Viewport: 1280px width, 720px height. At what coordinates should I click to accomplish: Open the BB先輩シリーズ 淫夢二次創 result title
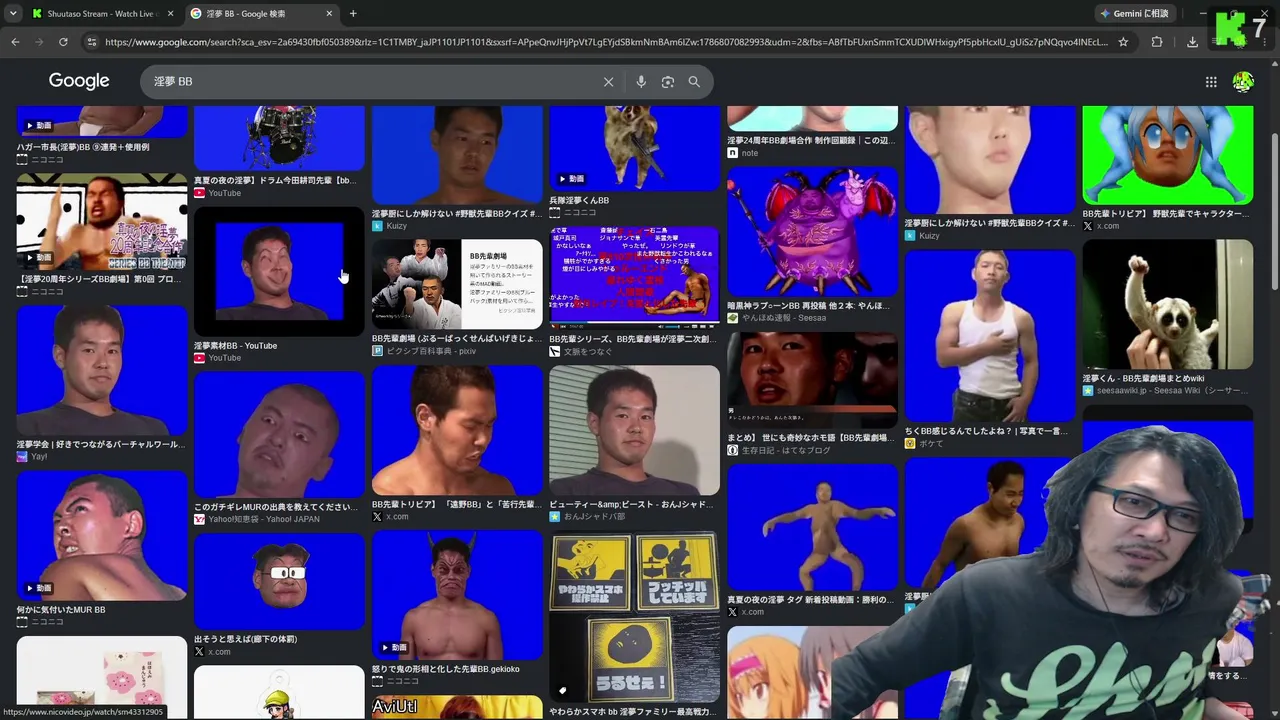[632, 339]
